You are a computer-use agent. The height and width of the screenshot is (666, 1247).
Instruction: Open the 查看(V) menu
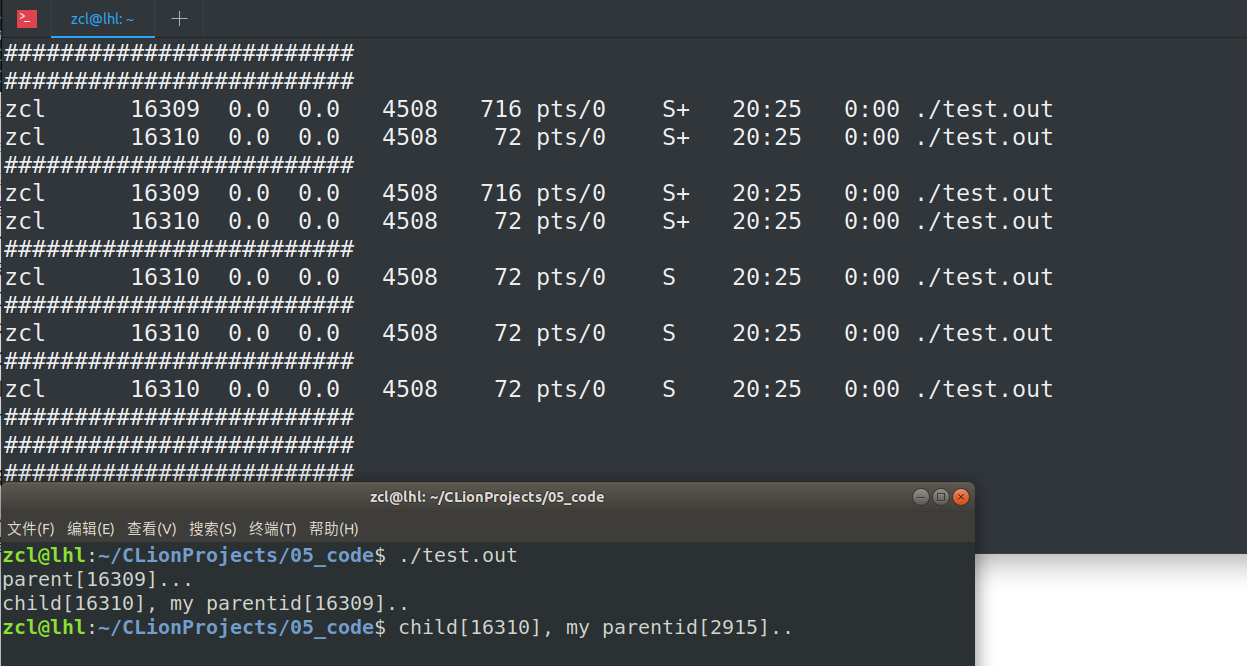coord(151,528)
